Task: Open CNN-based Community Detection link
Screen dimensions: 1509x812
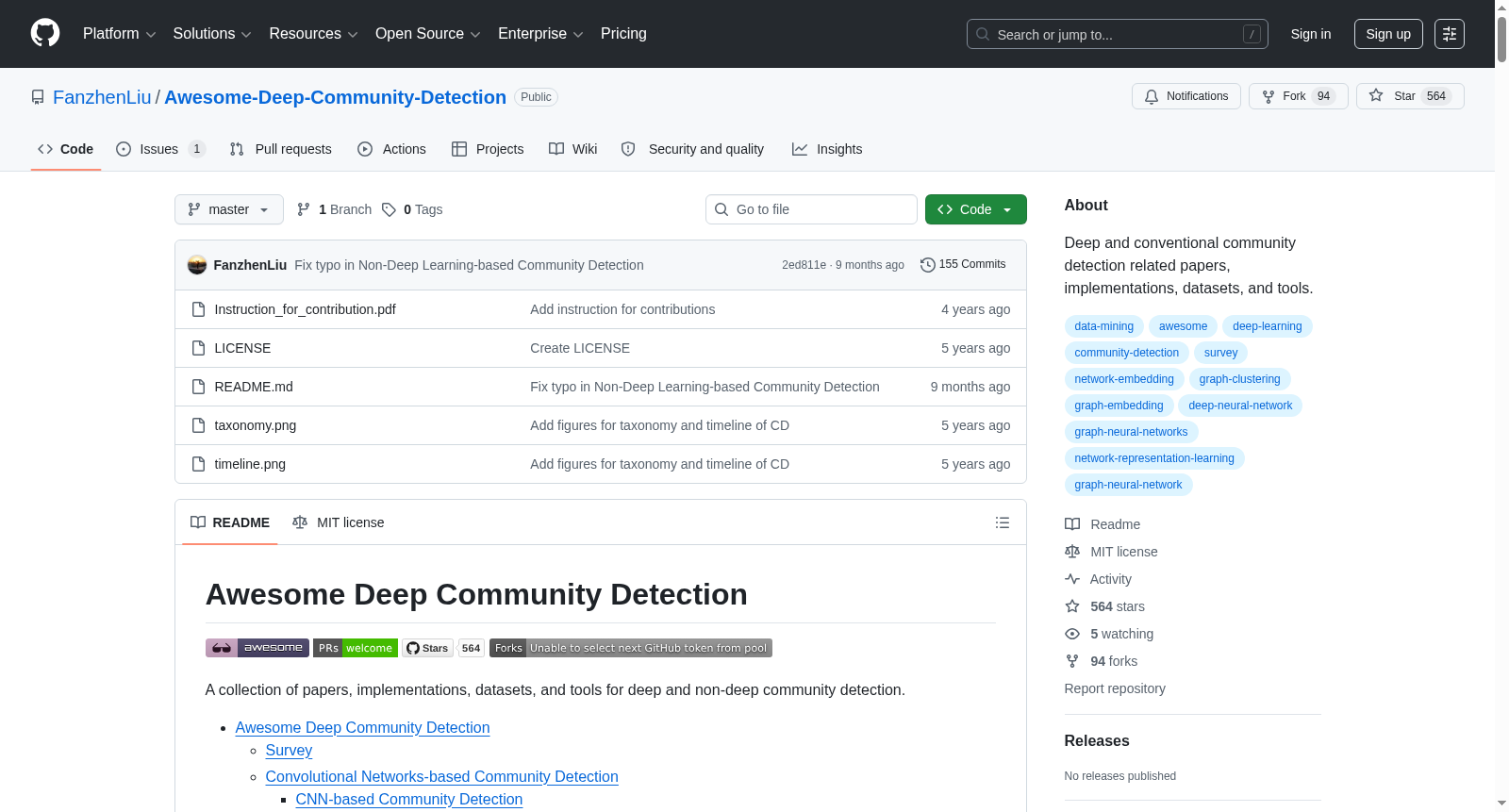Action: [409, 800]
